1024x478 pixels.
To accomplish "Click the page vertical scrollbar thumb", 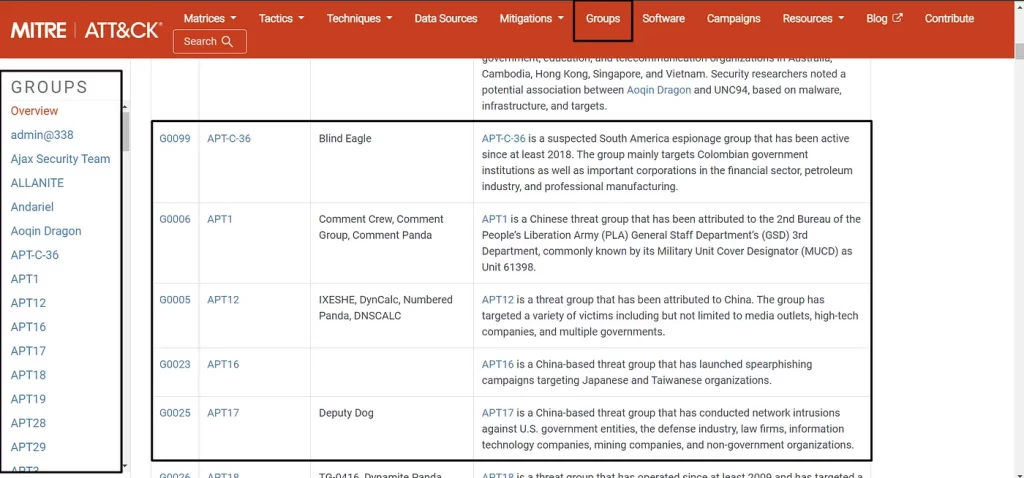I will click(1019, 51).
